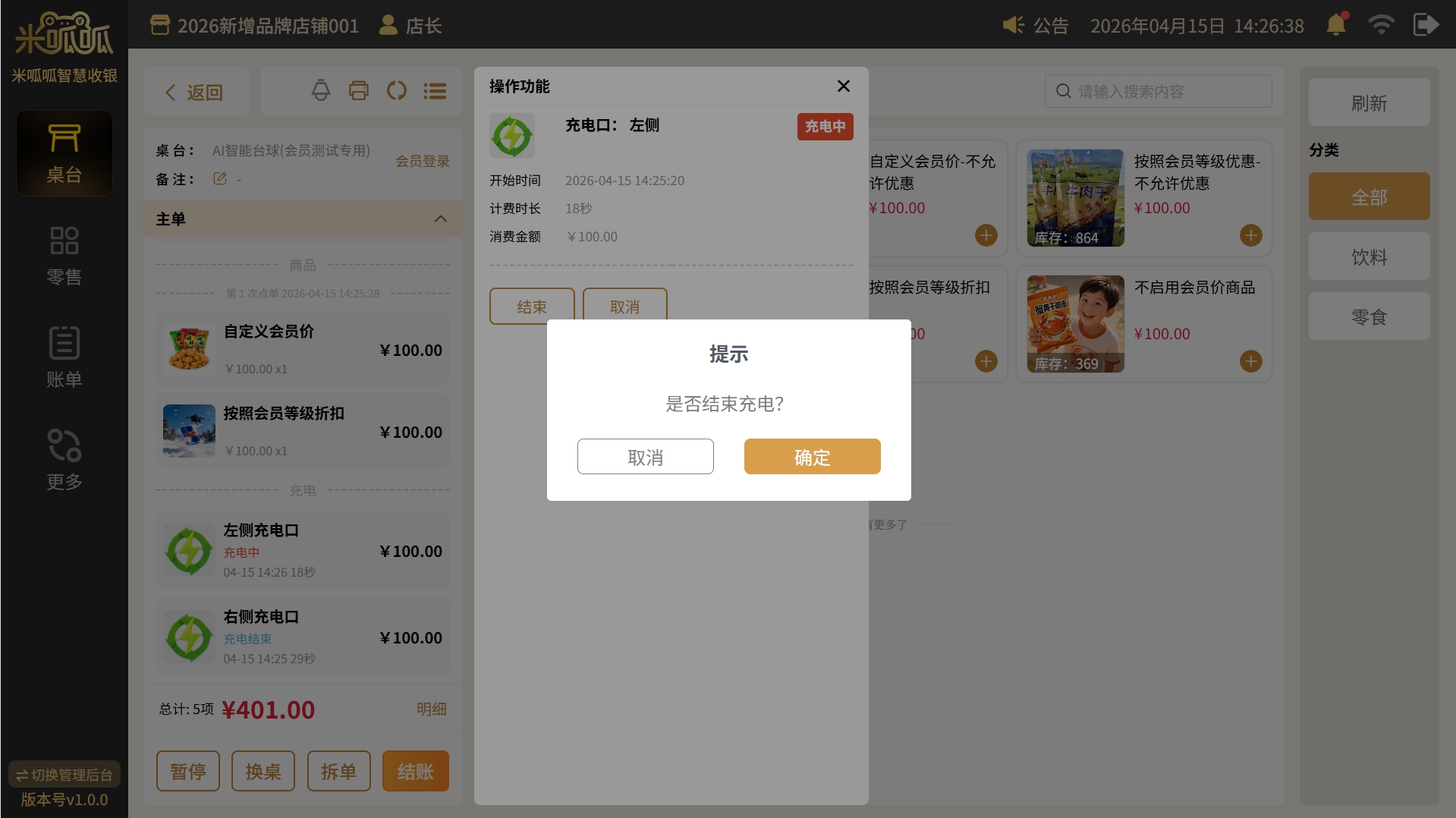This screenshot has height=818, width=1456.
Task: Open the list menu icon in toolbar
Action: click(x=435, y=91)
